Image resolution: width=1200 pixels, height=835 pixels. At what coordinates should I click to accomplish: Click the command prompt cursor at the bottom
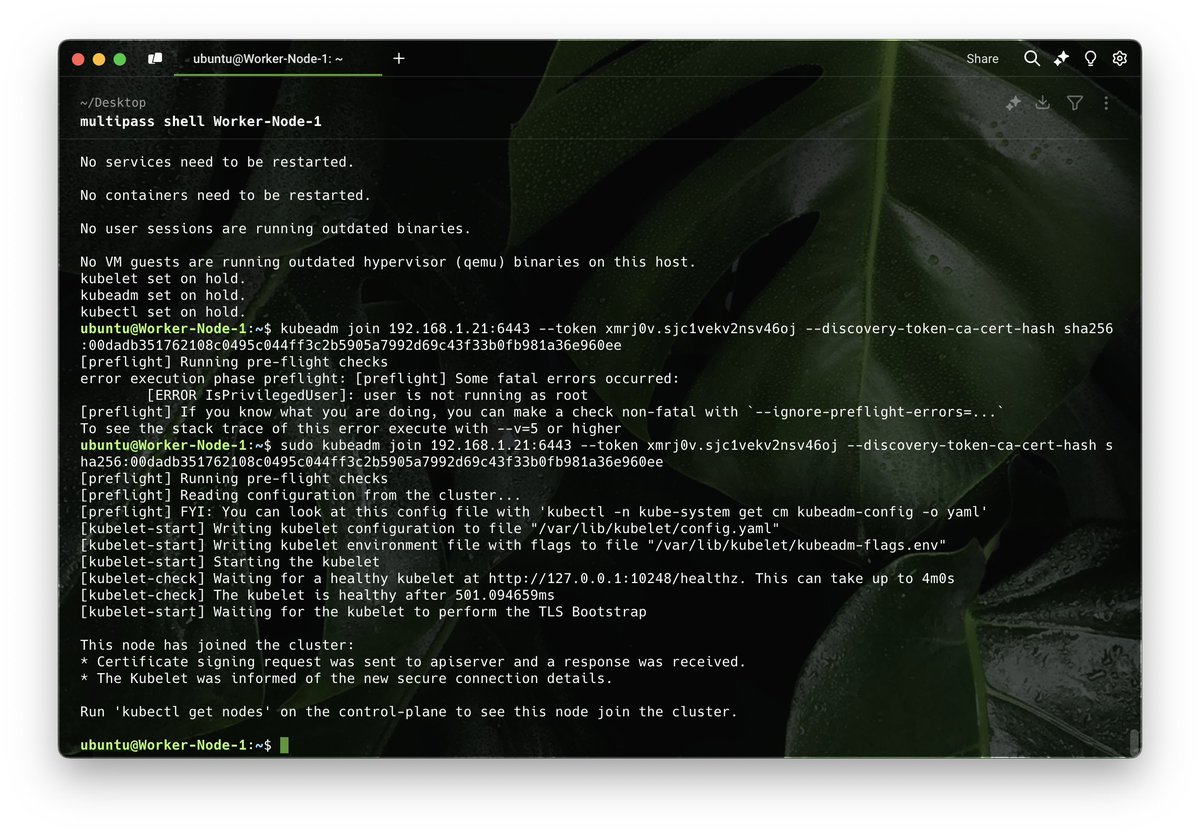284,745
